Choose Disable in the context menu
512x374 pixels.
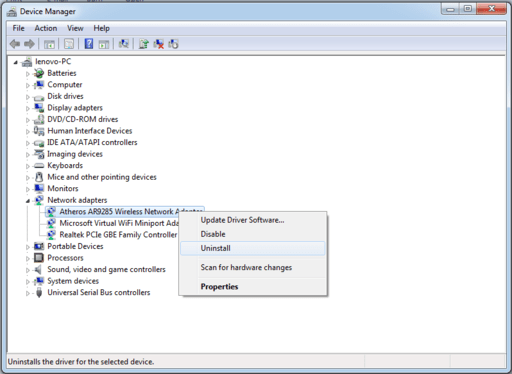coord(252,234)
